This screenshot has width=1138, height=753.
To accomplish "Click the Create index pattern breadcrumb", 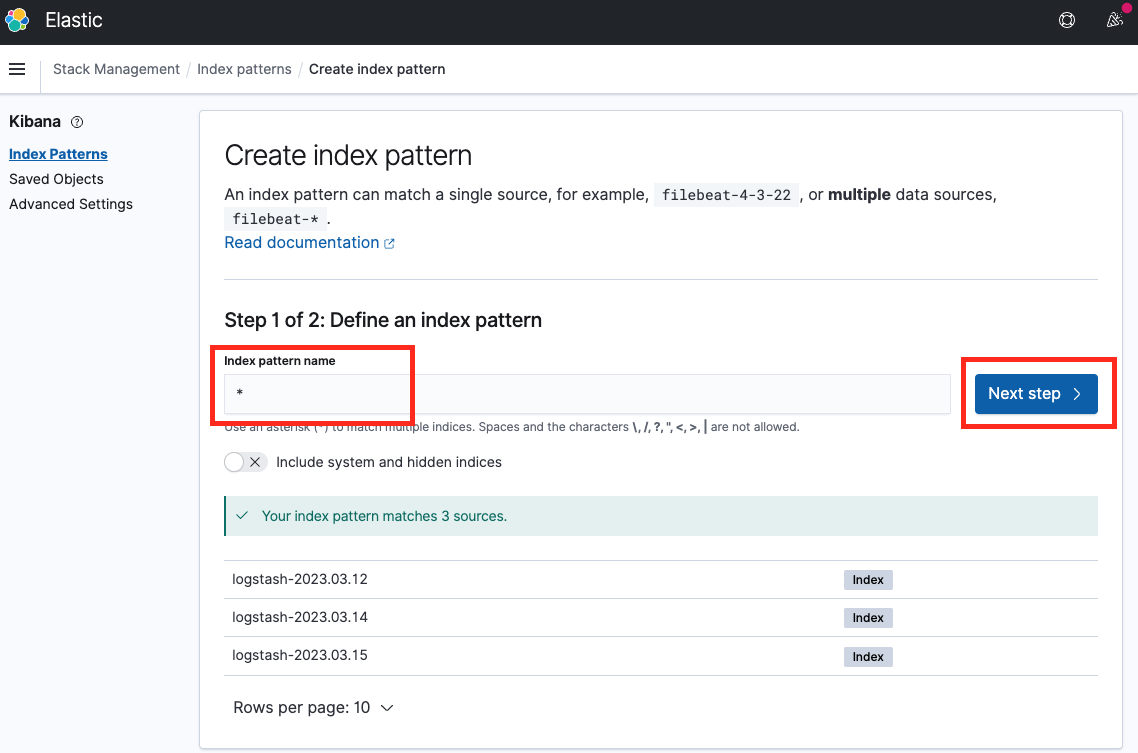I will pyautogui.click(x=377, y=69).
